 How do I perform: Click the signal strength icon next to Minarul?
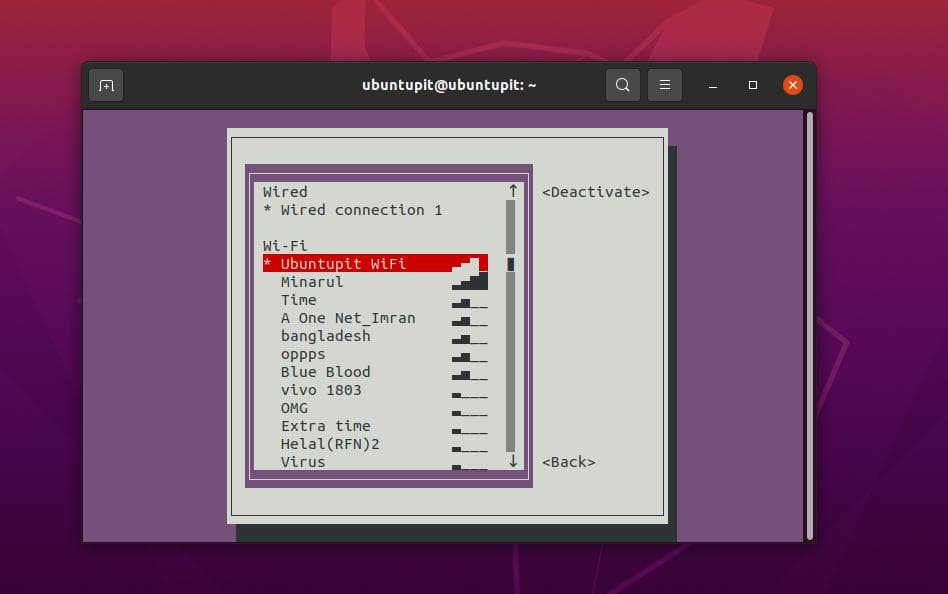point(470,281)
